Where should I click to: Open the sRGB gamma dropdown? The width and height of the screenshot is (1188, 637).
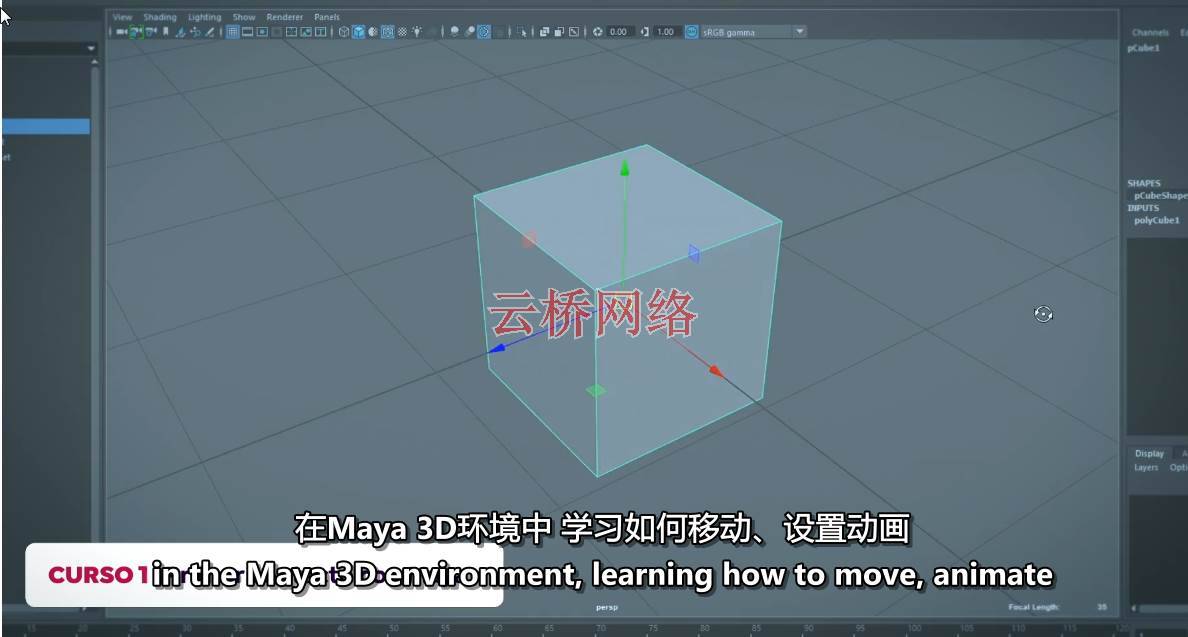point(798,31)
